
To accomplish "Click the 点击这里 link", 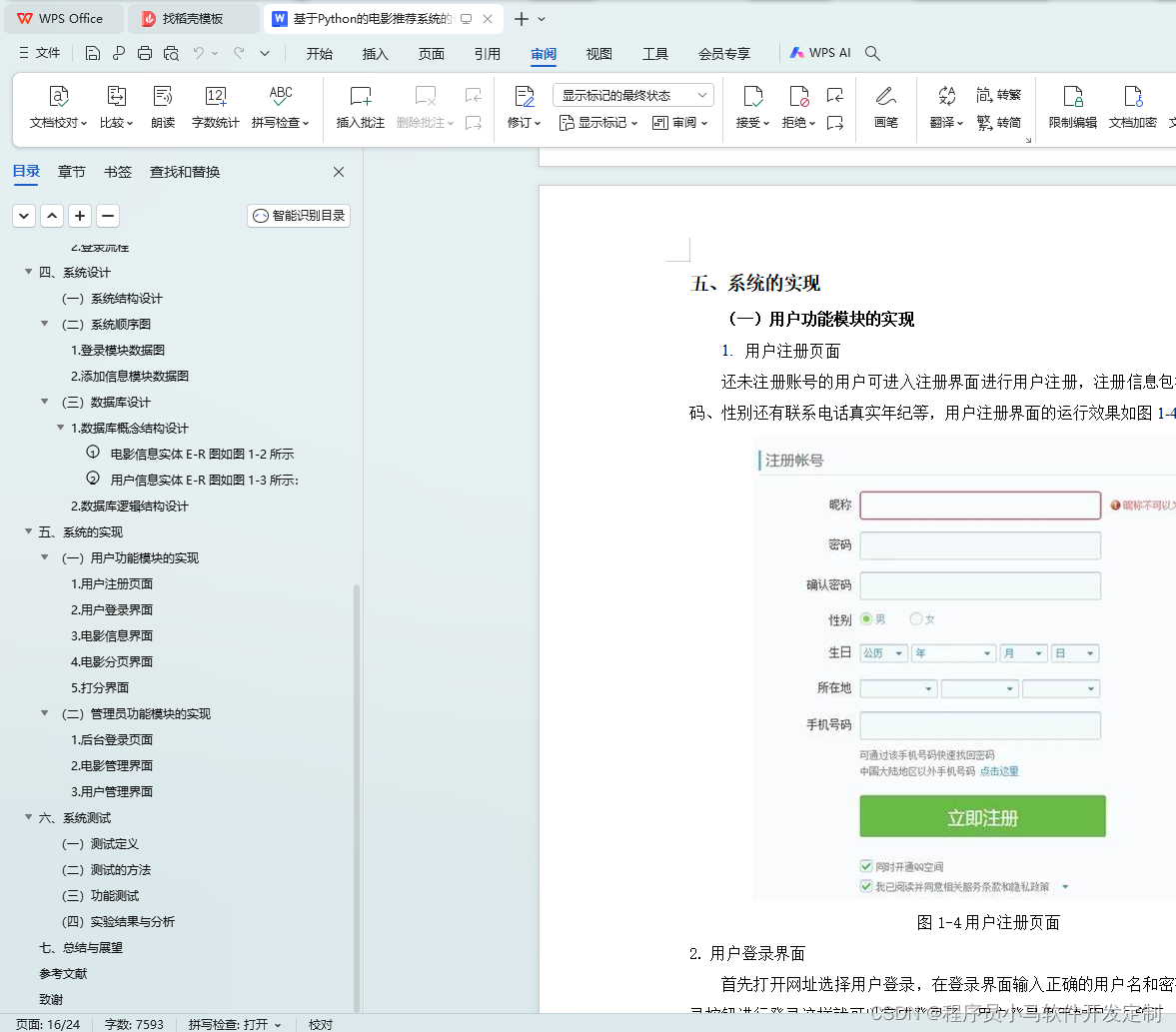I will point(1000,770).
